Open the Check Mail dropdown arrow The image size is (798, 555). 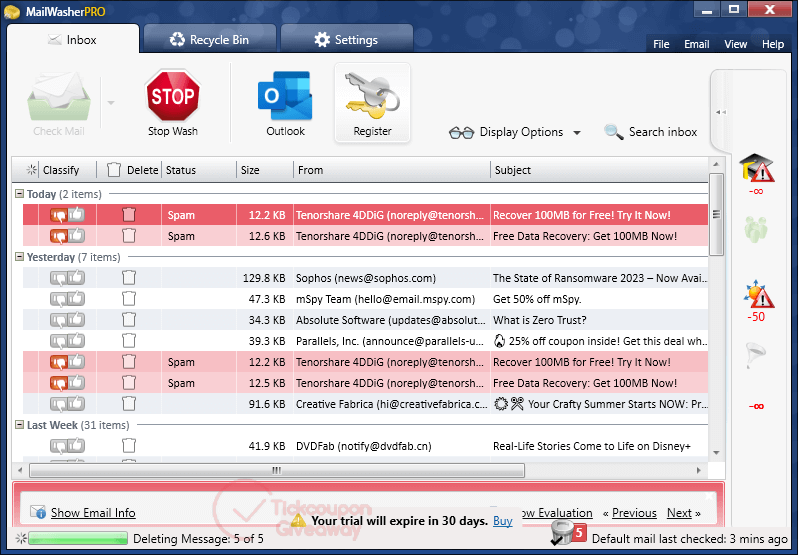110,103
